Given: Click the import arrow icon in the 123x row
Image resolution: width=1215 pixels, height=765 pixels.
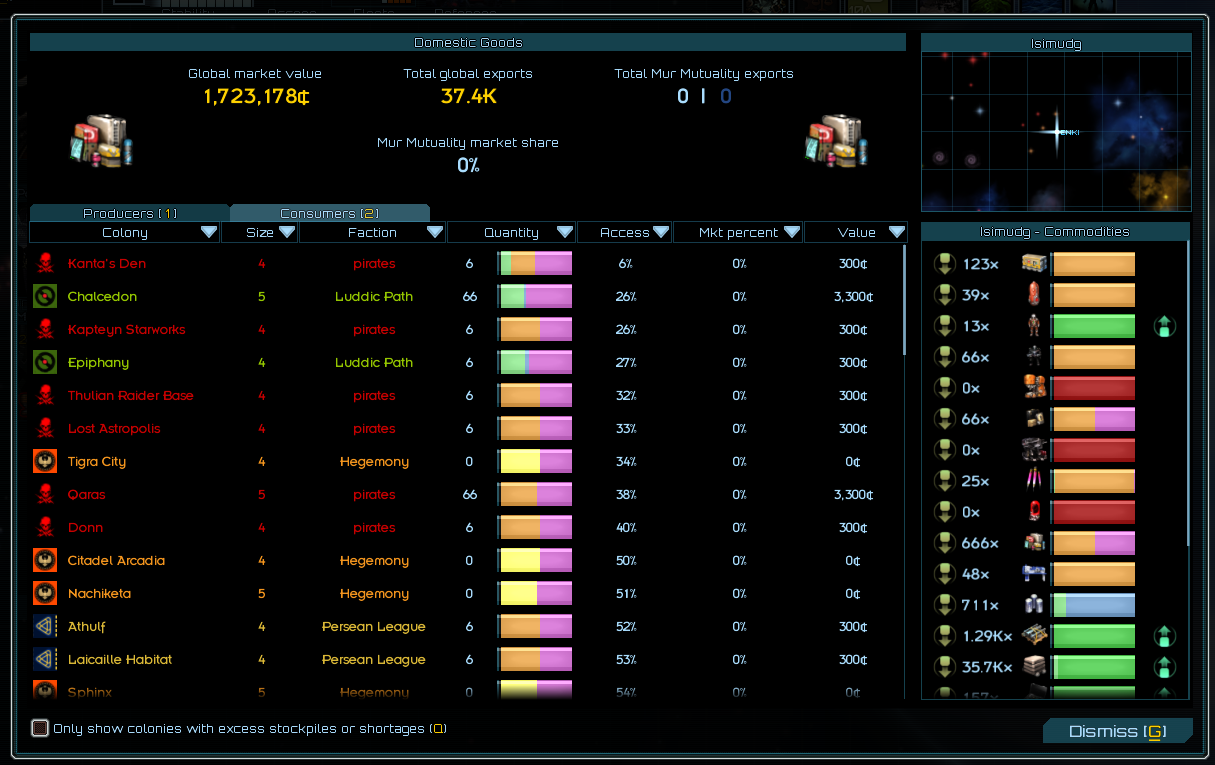Looking at the screenshot, I should [x=944, y=264].
